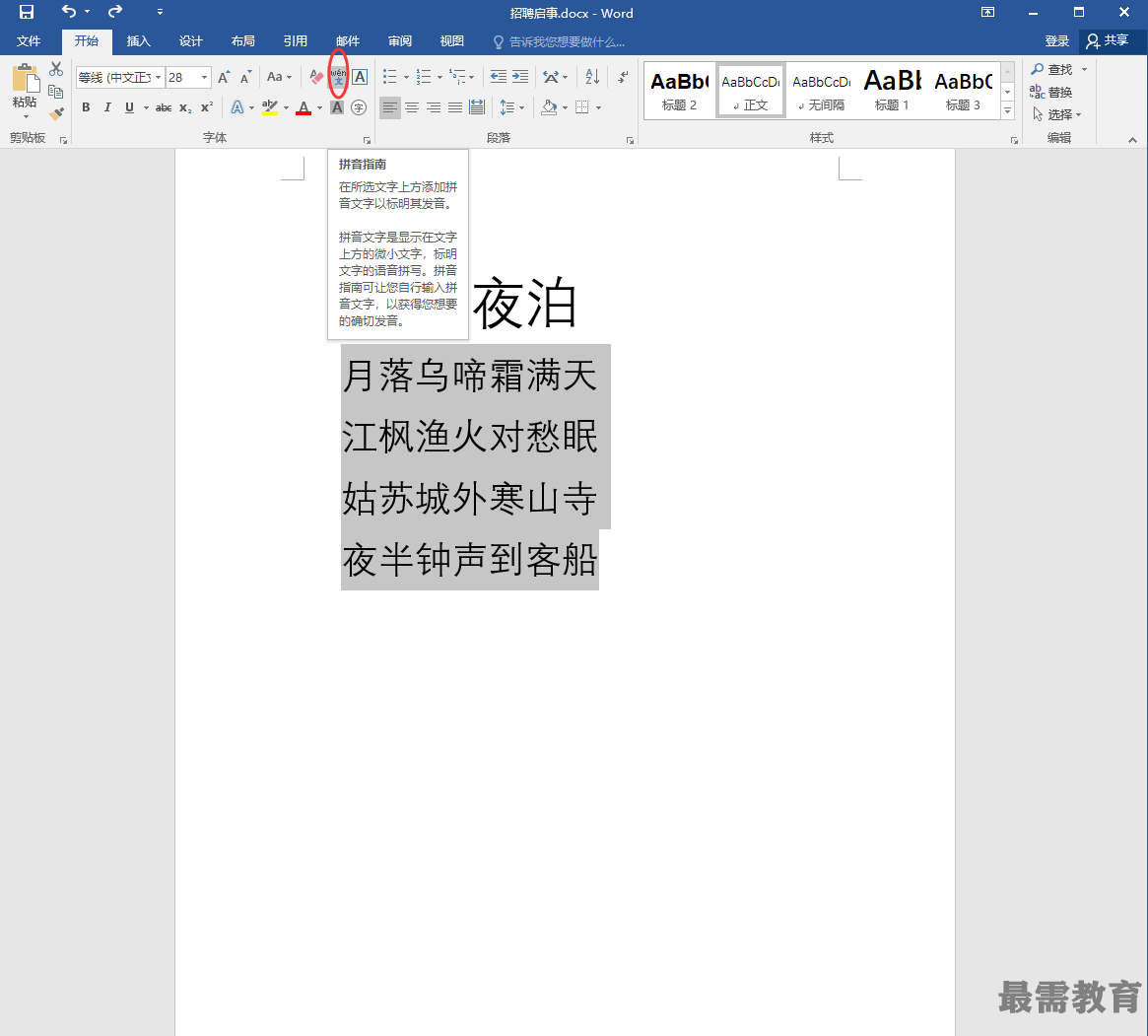Viewport: 1148px width, 1036px height.
Task: Click the 'Tell me what you want' search box
Action: (560, 41)
